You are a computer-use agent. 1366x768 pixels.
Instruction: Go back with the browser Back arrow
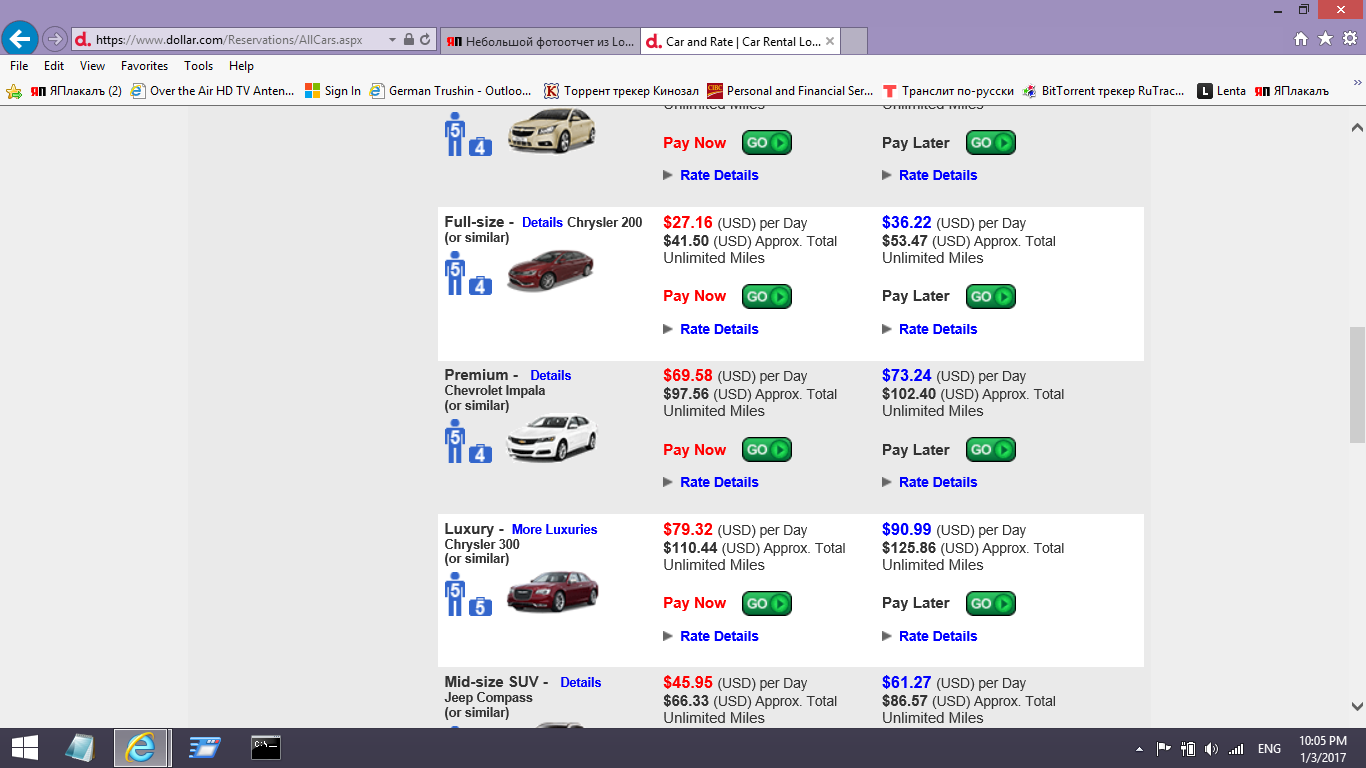pyautogui.click(x=20, y=39)
